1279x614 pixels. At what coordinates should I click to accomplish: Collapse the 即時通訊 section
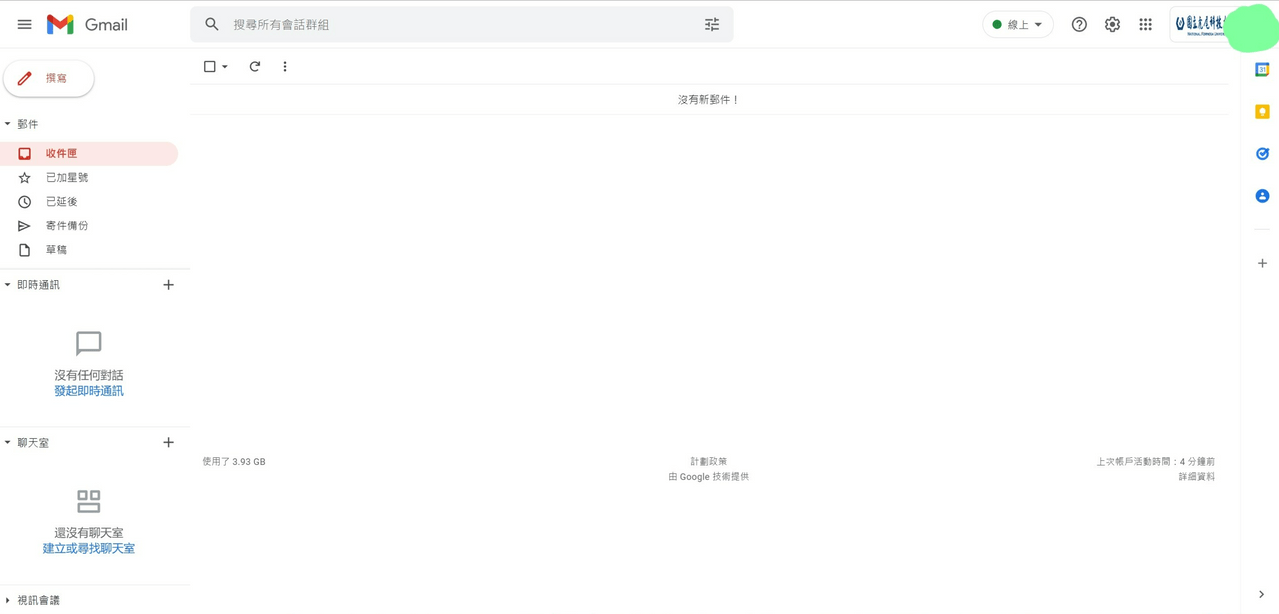8,285
